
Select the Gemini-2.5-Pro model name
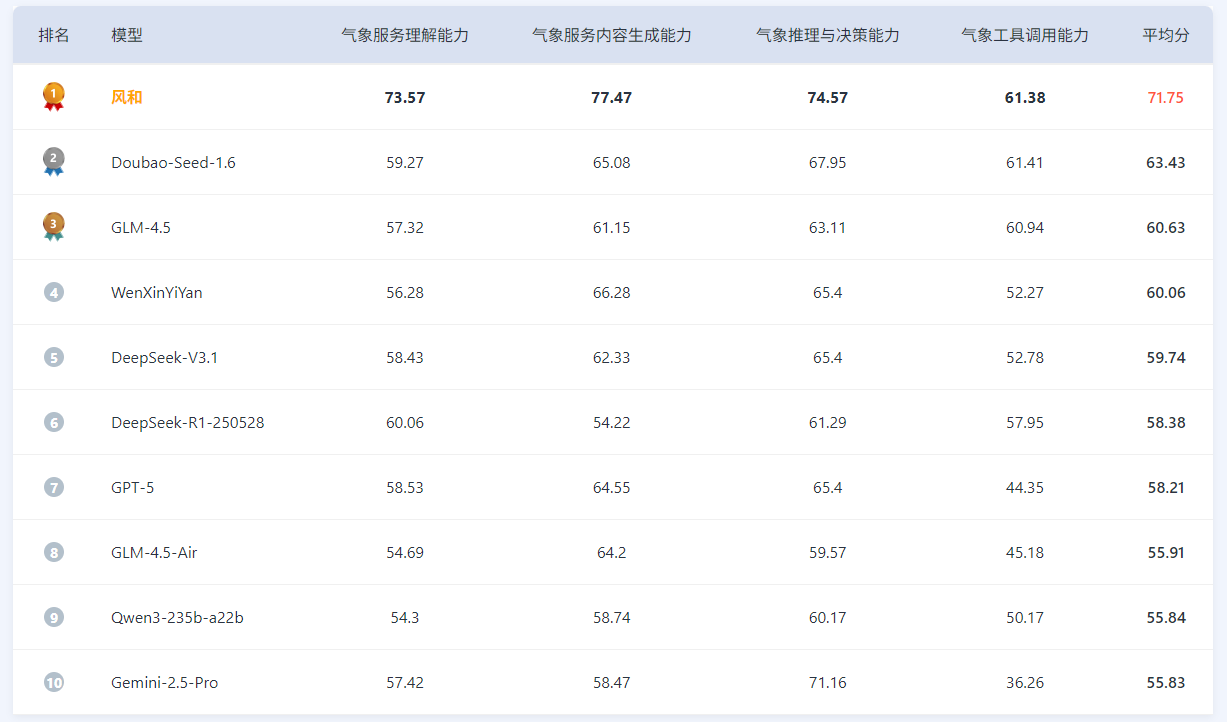coord(165,682)
